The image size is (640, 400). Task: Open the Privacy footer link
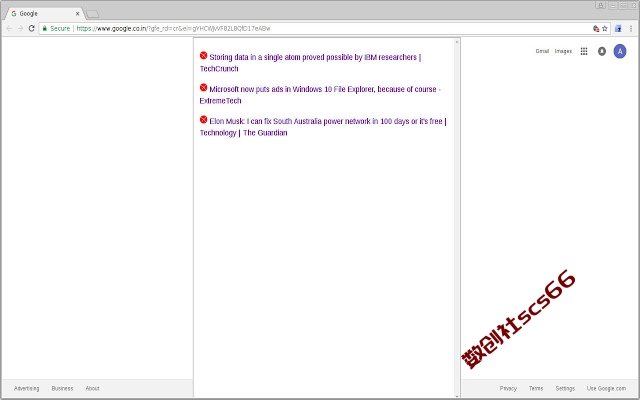click(508, 388)
